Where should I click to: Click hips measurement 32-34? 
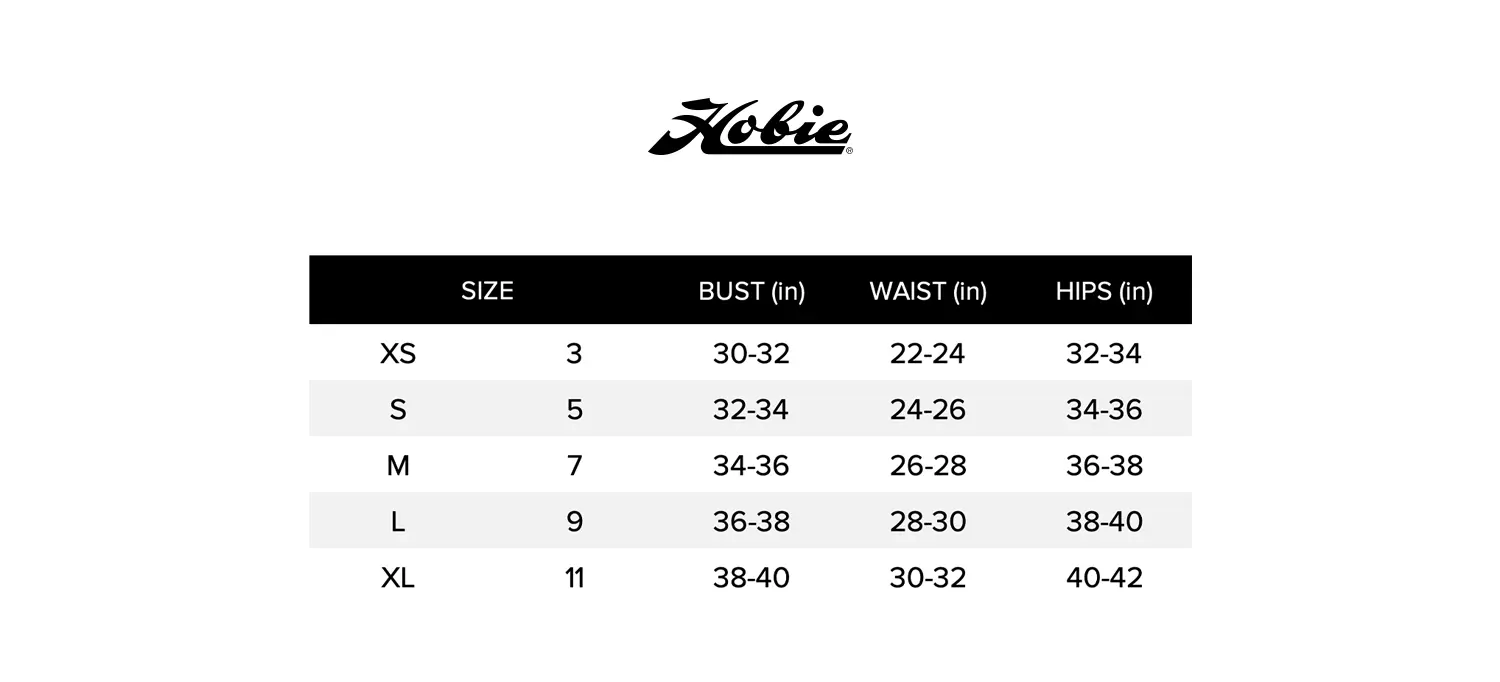(1104, 354)
